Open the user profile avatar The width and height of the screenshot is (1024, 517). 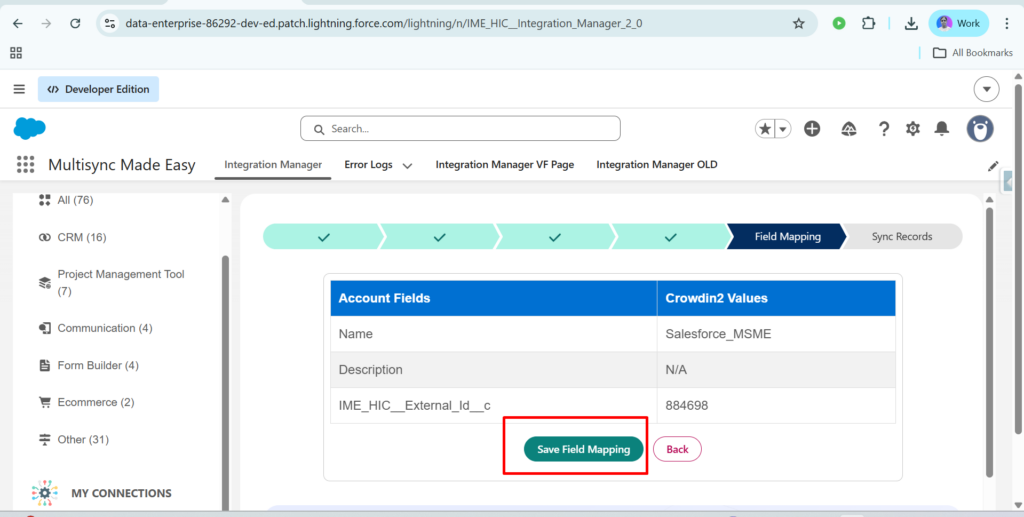pyautogui.click(x=980, y=129)
